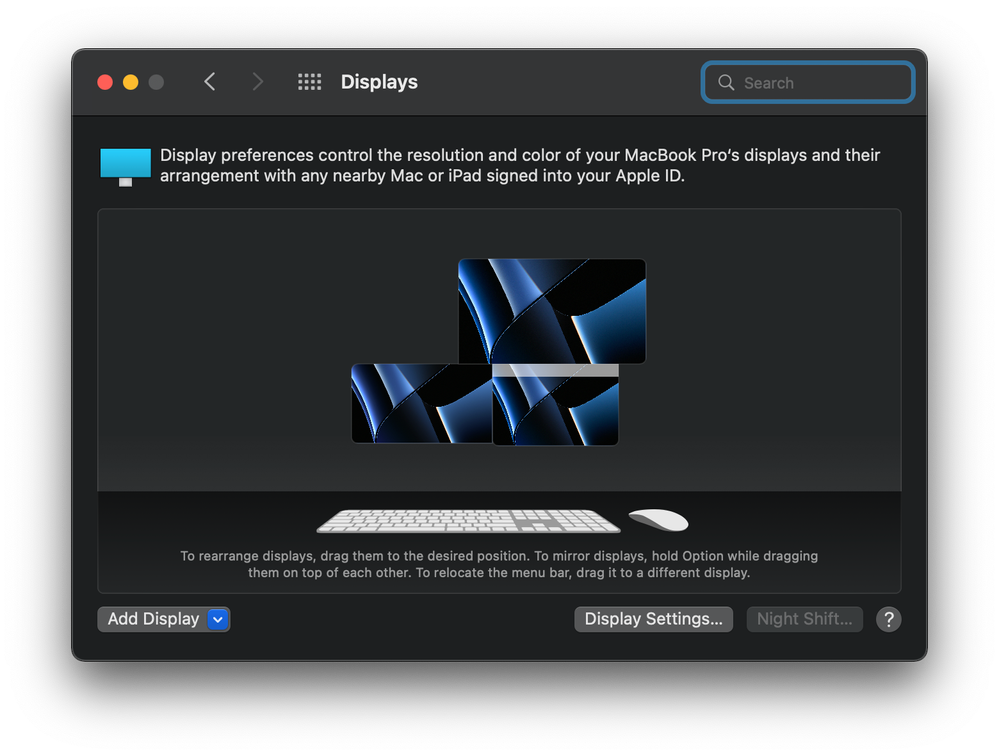
Task: Click the keyboard illustration
Action: (x=468, y=520)
